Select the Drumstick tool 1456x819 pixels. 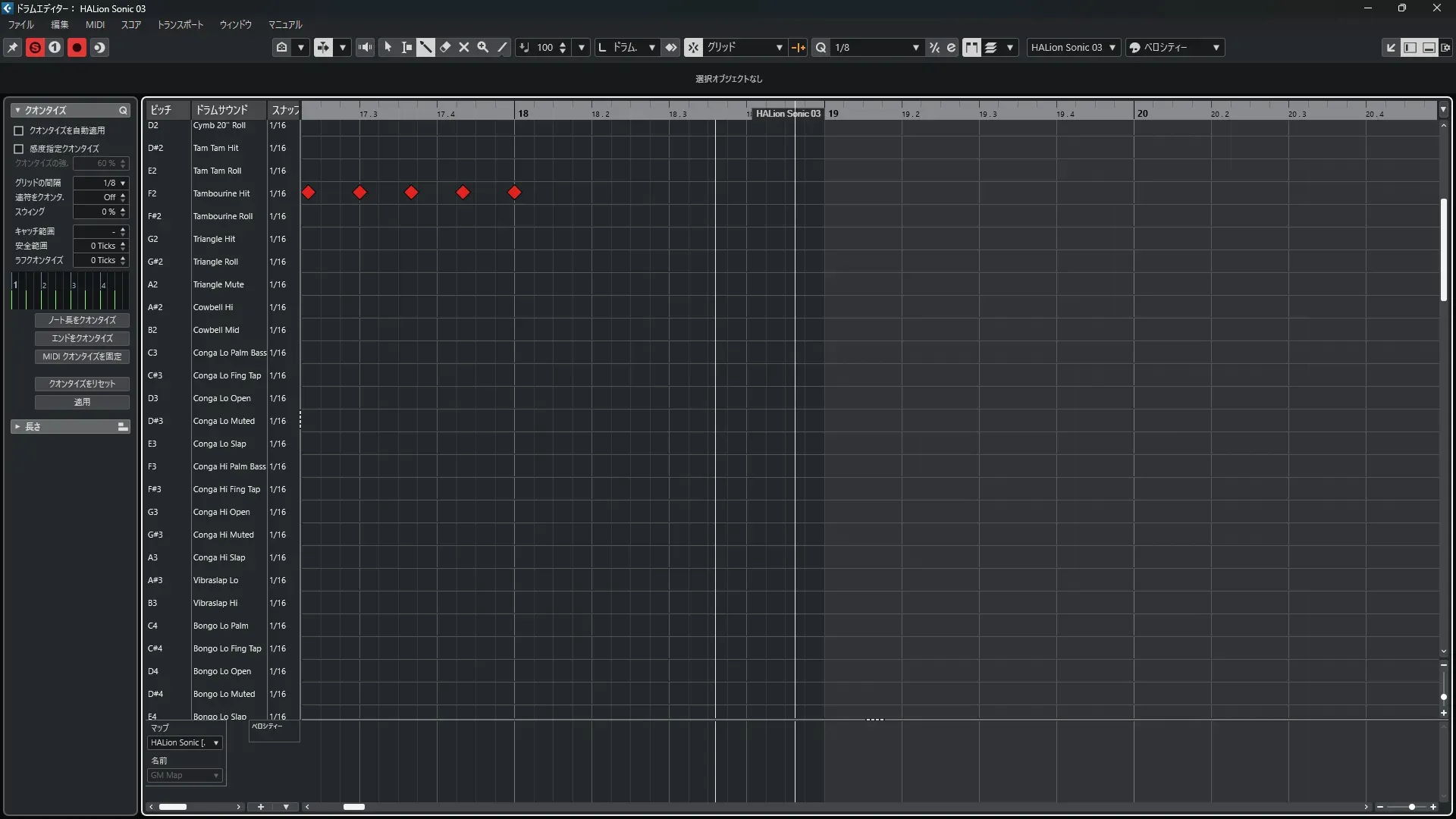point(426,47)
